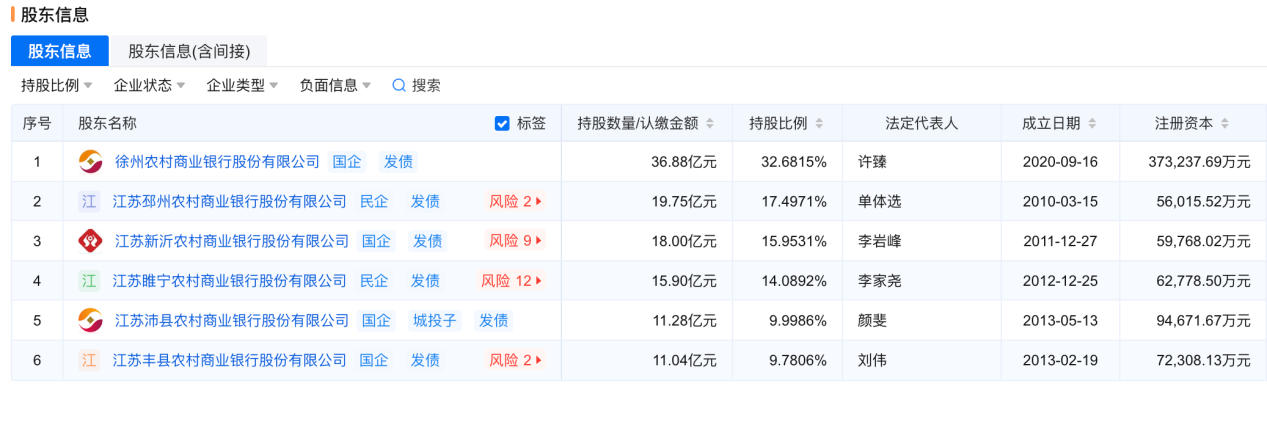Open the 负面信息 filter dropdown
The height and width of the screenshot is (430, 1267).
[336, 85]
